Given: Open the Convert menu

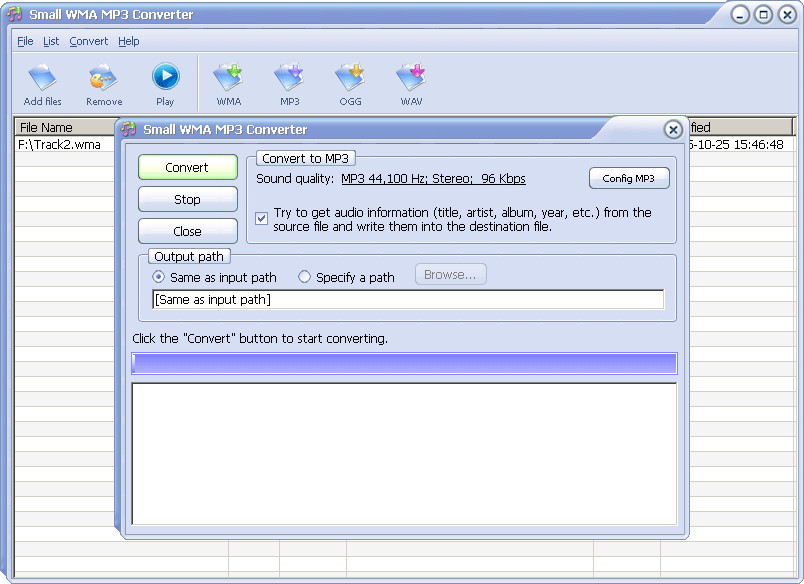Looking at the screenshot, I should tap(89, 41).
